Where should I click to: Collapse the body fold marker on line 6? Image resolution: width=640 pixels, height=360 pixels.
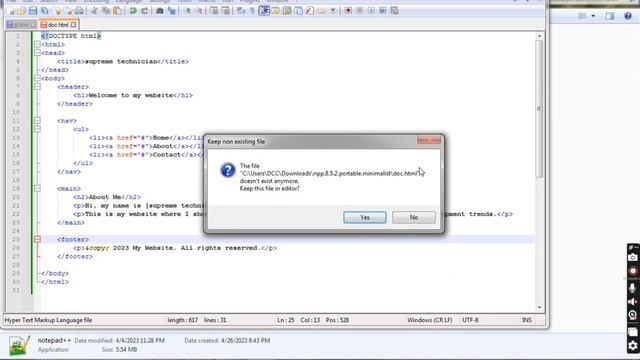click(x=37, y=78)
